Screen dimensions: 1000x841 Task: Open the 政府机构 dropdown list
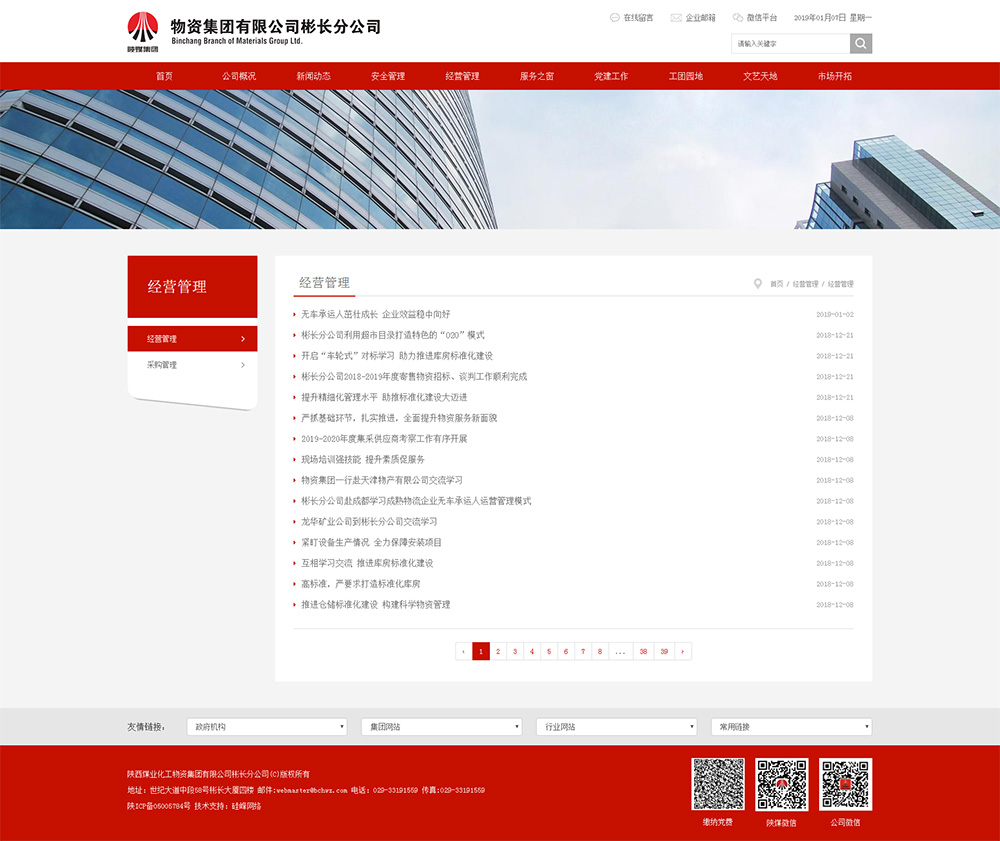click(x=267, y=727)
